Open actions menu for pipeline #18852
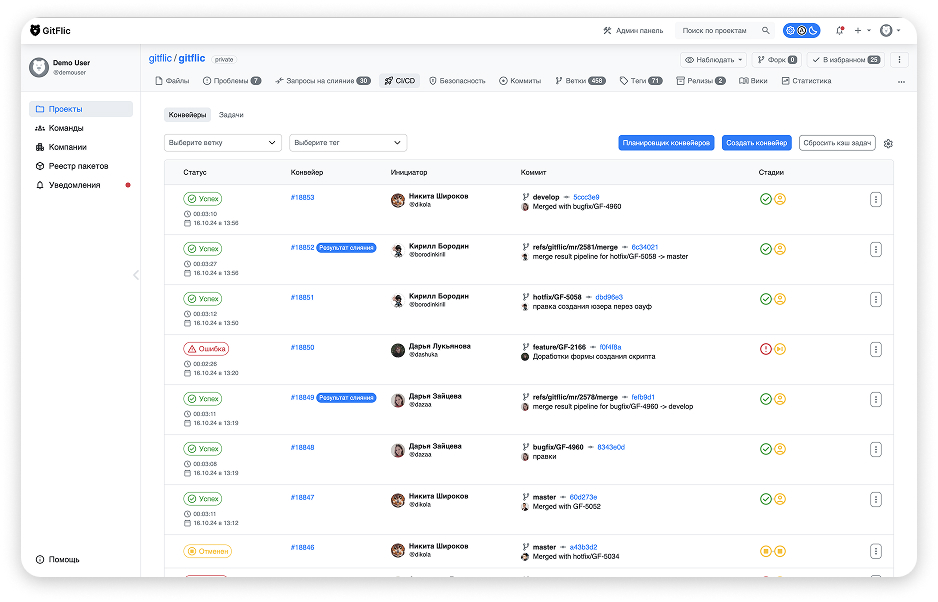 point(876,250)
